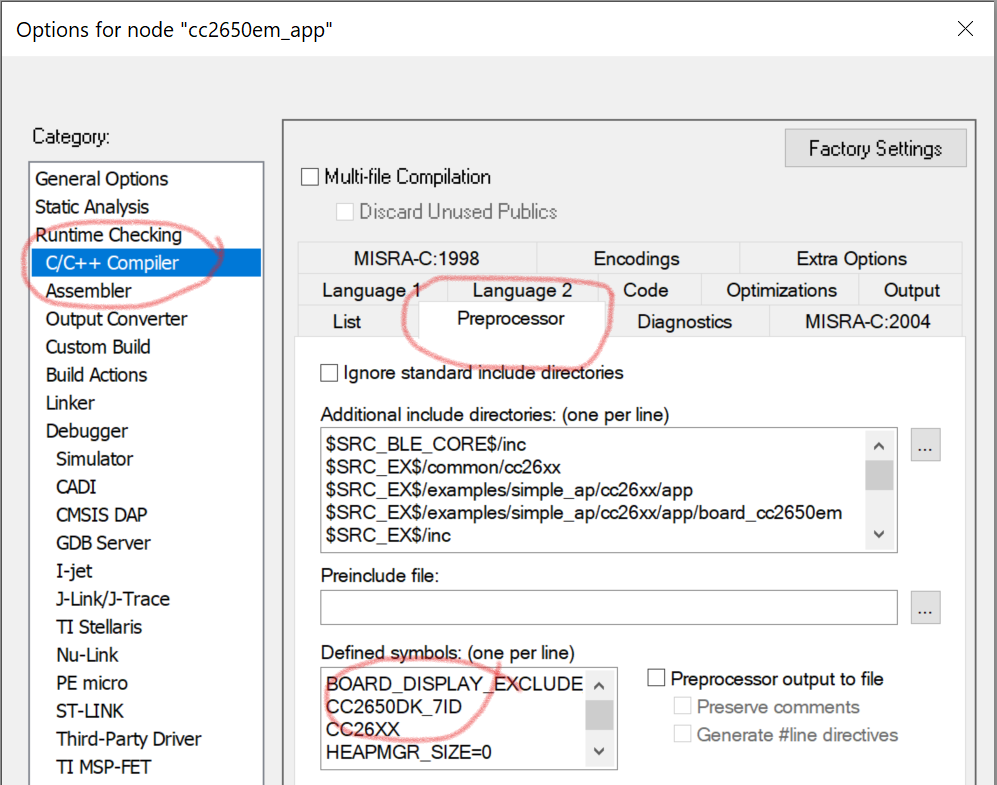Open the Encodings tab

coord(636,259)
